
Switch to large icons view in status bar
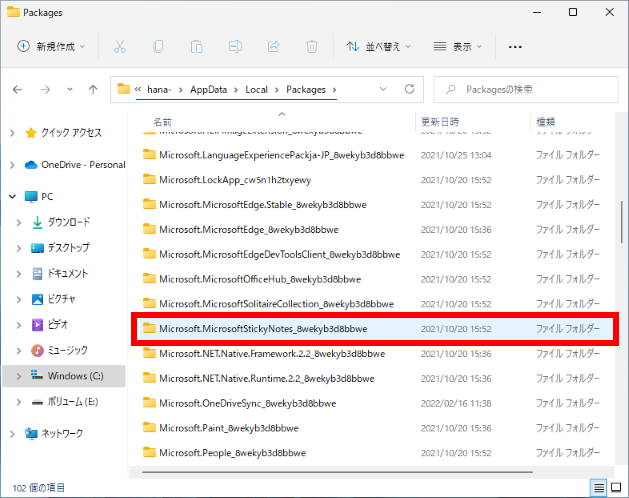[x=616, y=488]
